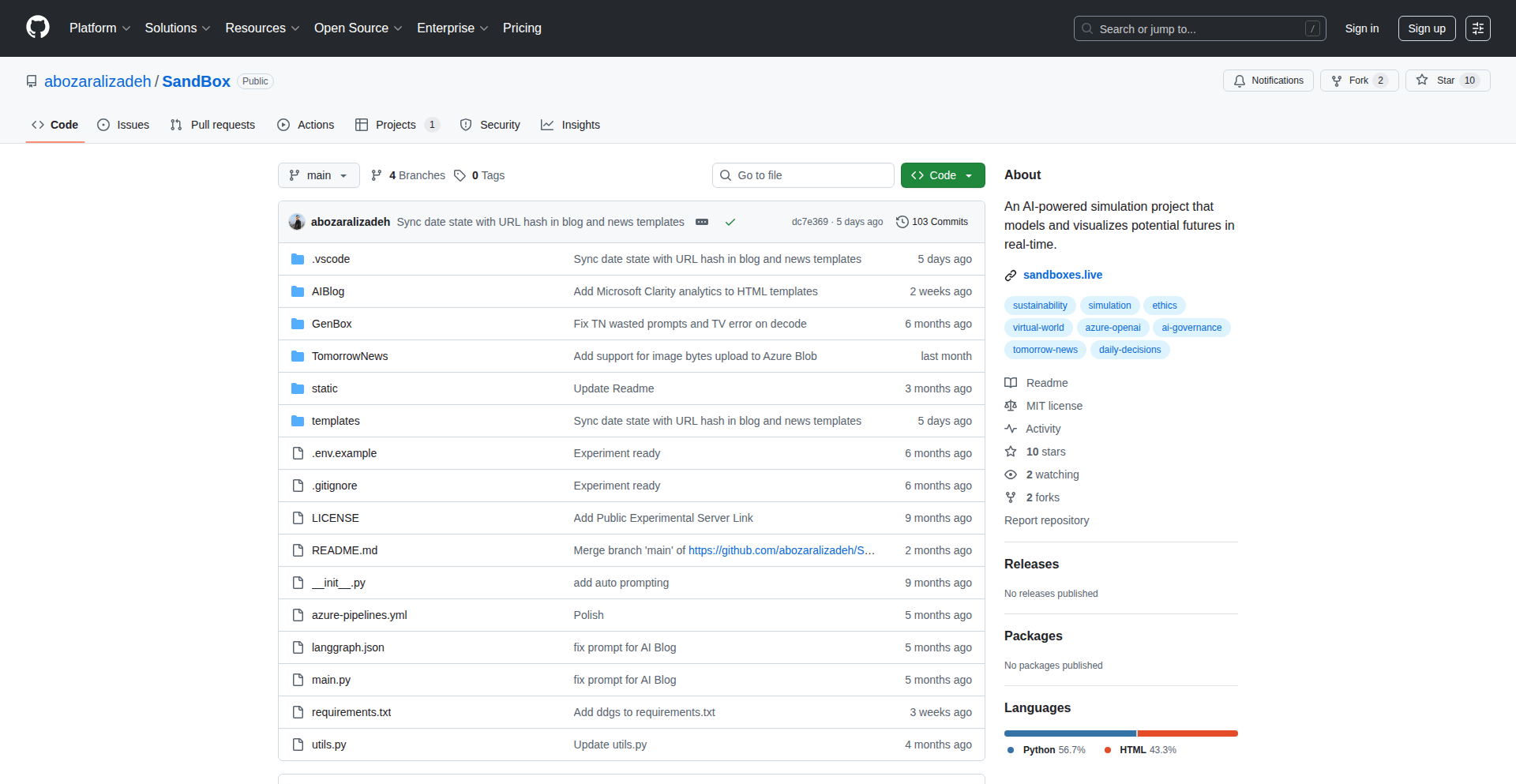
Task: Switch to the Actions tab
Action: pos(306,125)
